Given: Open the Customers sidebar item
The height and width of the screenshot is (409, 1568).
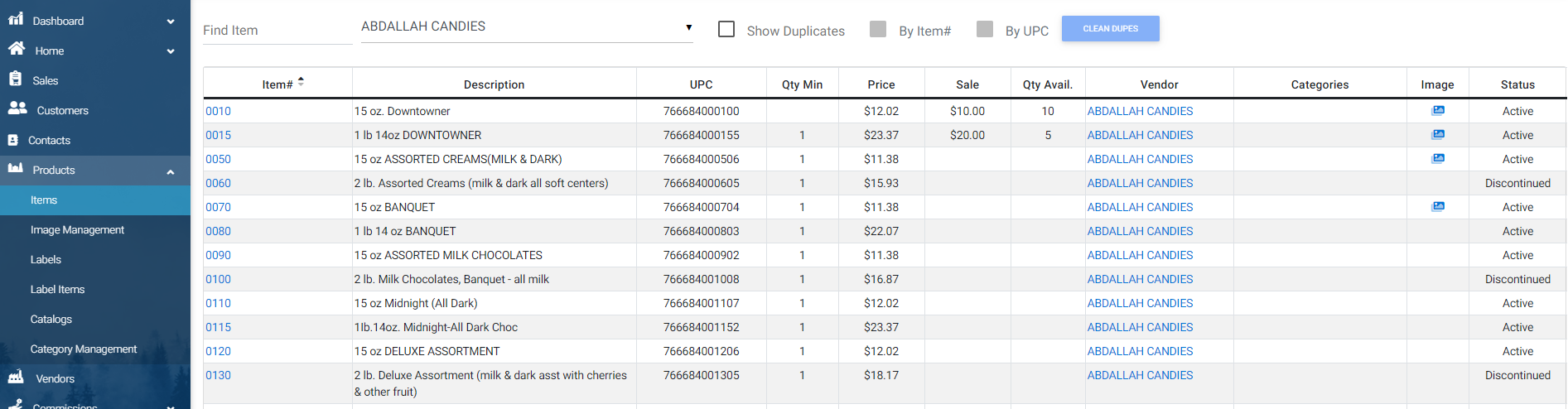Looking at the screenshot, I should click(95, 110).
